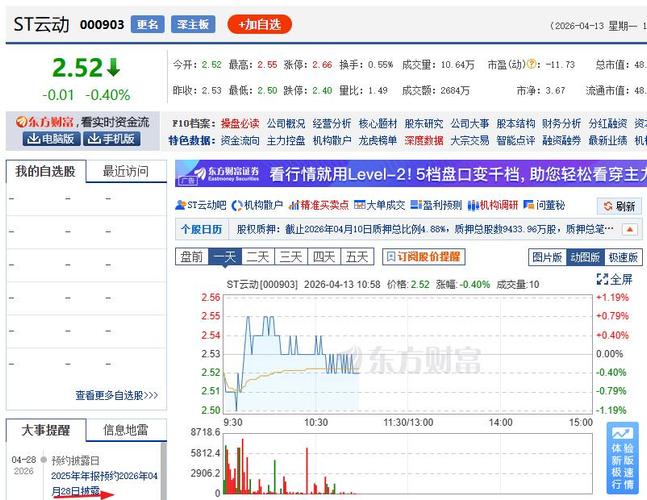Open the 东方财富证券 Level-2 banner
Screen dimensions: 647x500
[411, 174]
